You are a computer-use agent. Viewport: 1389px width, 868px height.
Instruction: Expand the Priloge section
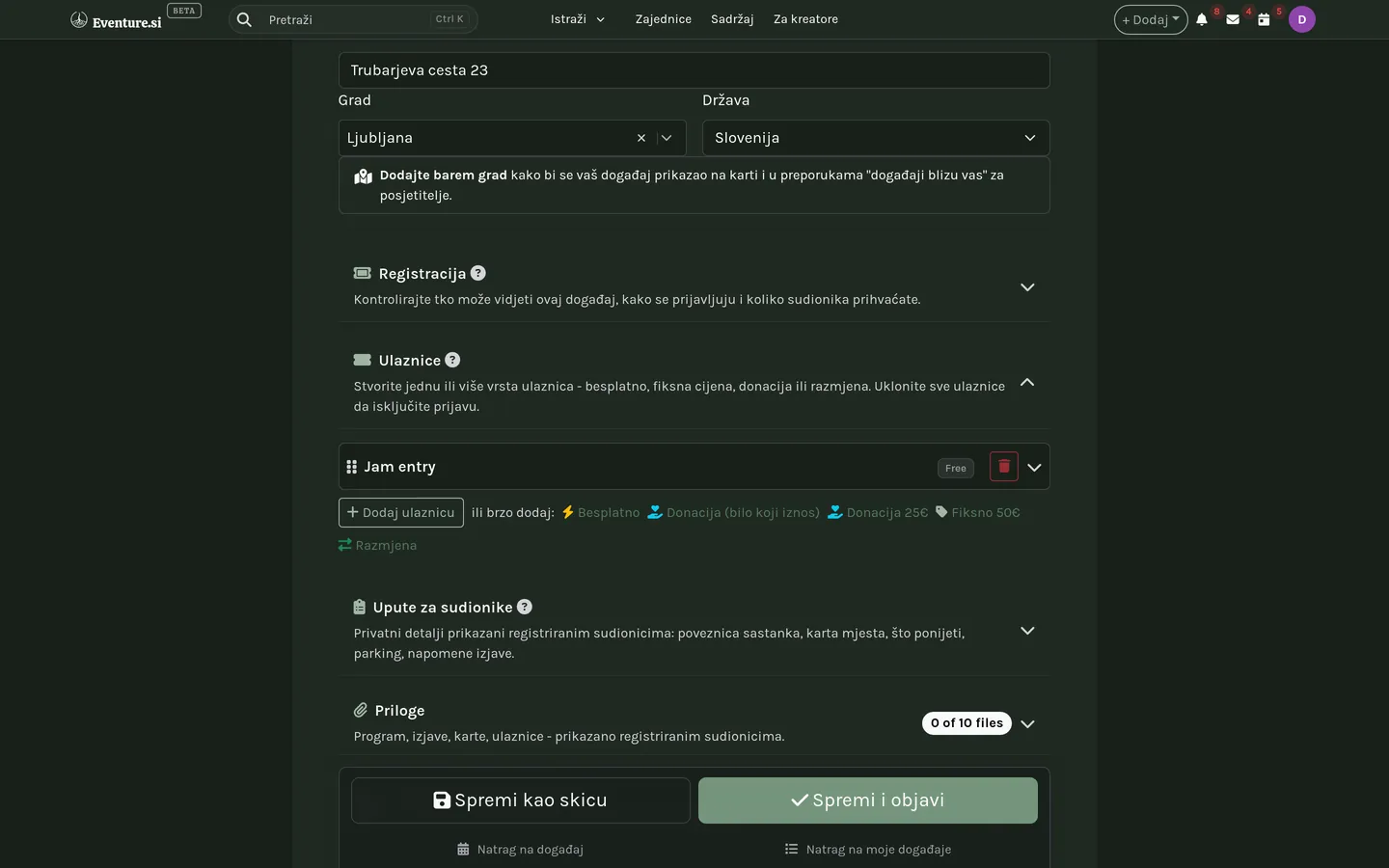[x=1027, y=724]
